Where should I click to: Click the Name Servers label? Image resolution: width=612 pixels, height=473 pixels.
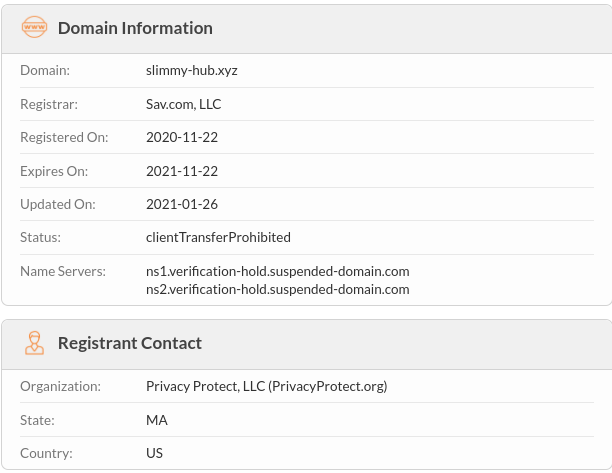click(x=63, y=271)
